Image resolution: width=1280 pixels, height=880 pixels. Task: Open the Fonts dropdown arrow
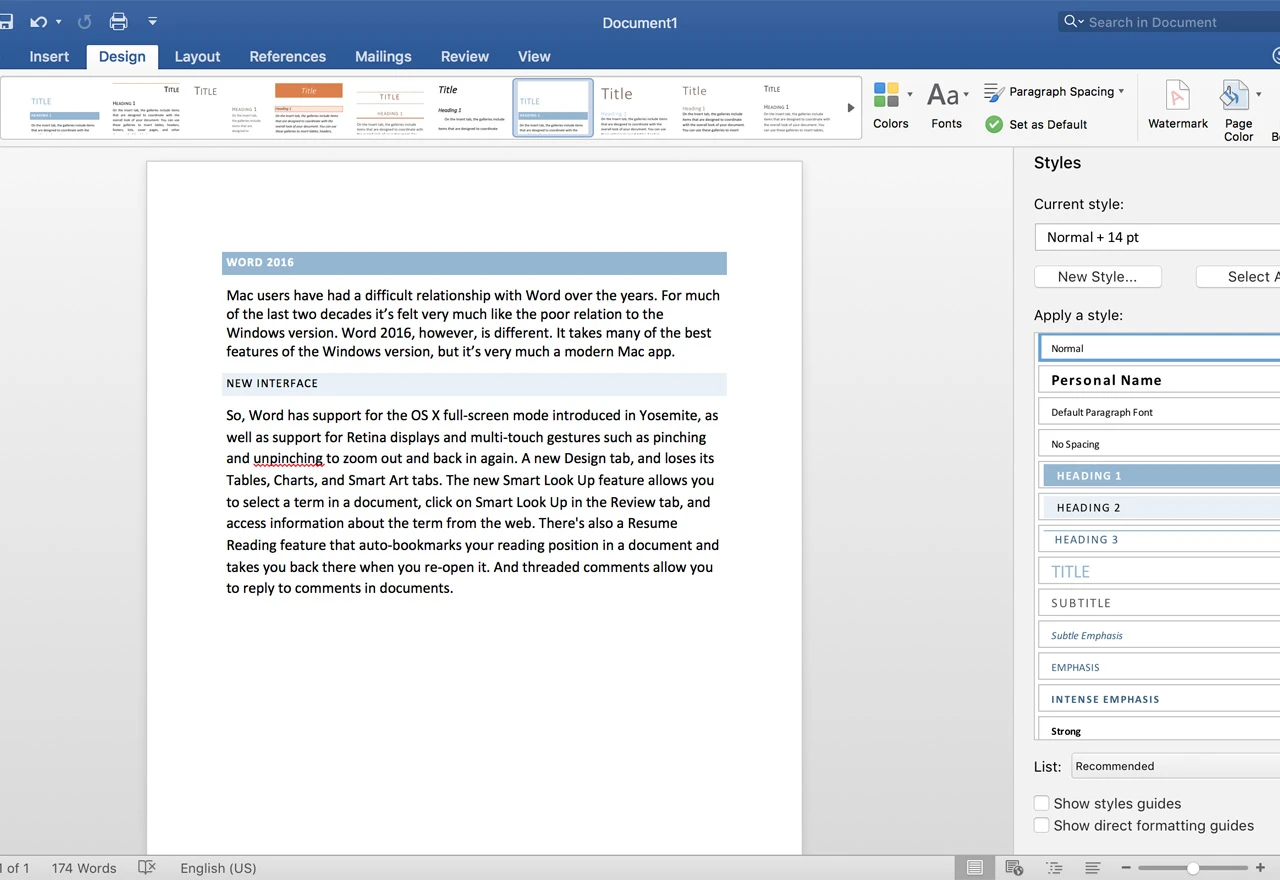point(966,95)
